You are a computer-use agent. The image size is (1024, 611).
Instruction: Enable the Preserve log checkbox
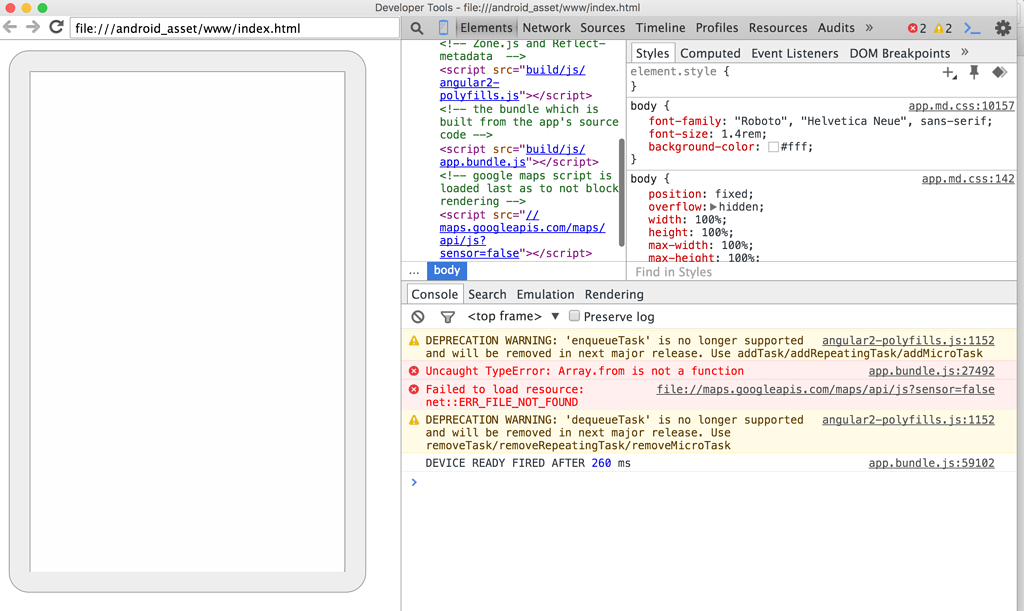pyautogui.click(x=573, y=316)
